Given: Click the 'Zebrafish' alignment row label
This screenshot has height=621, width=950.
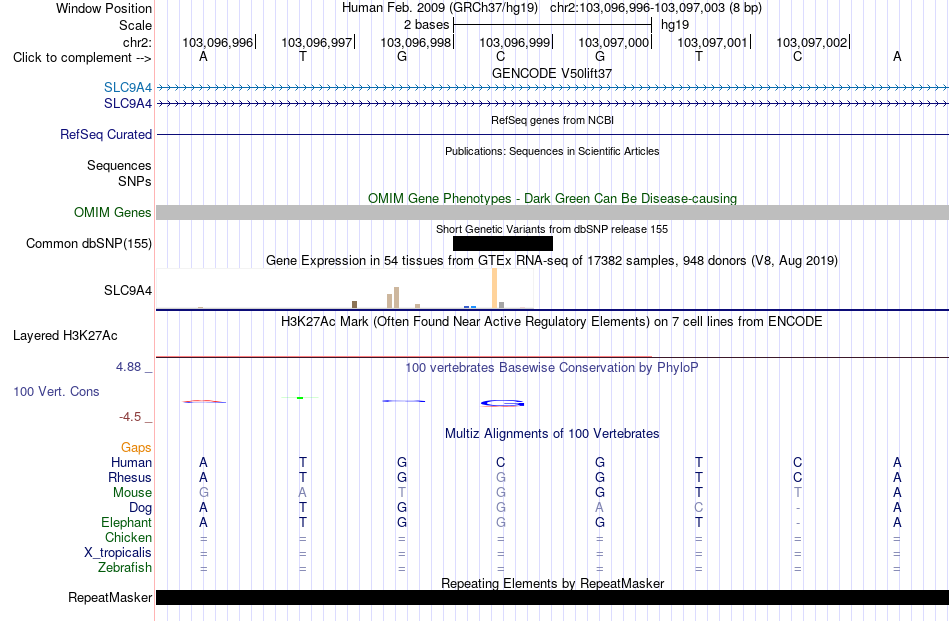Looking at the screenshot, I should click(x=125, y=568).
